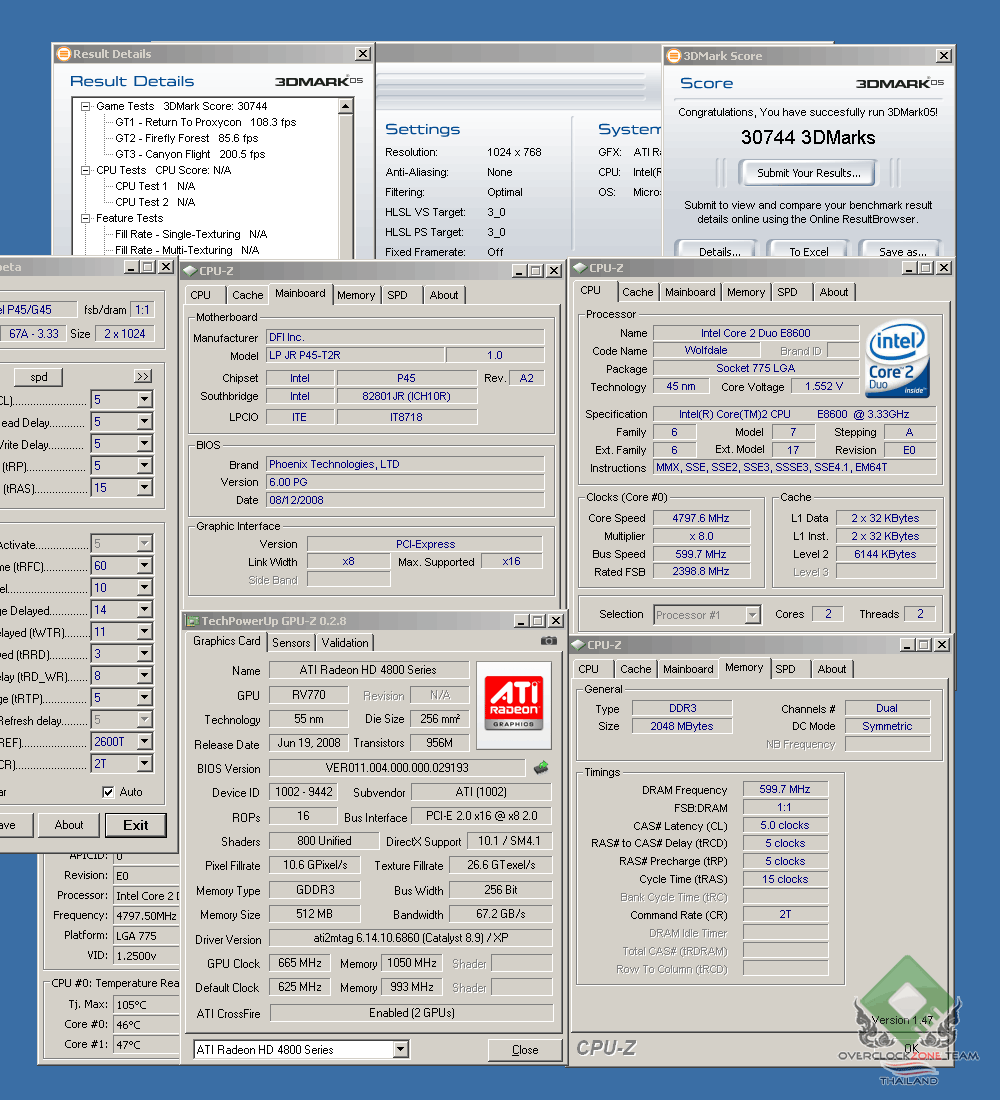The height and width of the screenshot is (1100, 1000).
Task: Open the ATI Radeon HD 4800 Series dropdown
Action: (x=401, y=1049)
